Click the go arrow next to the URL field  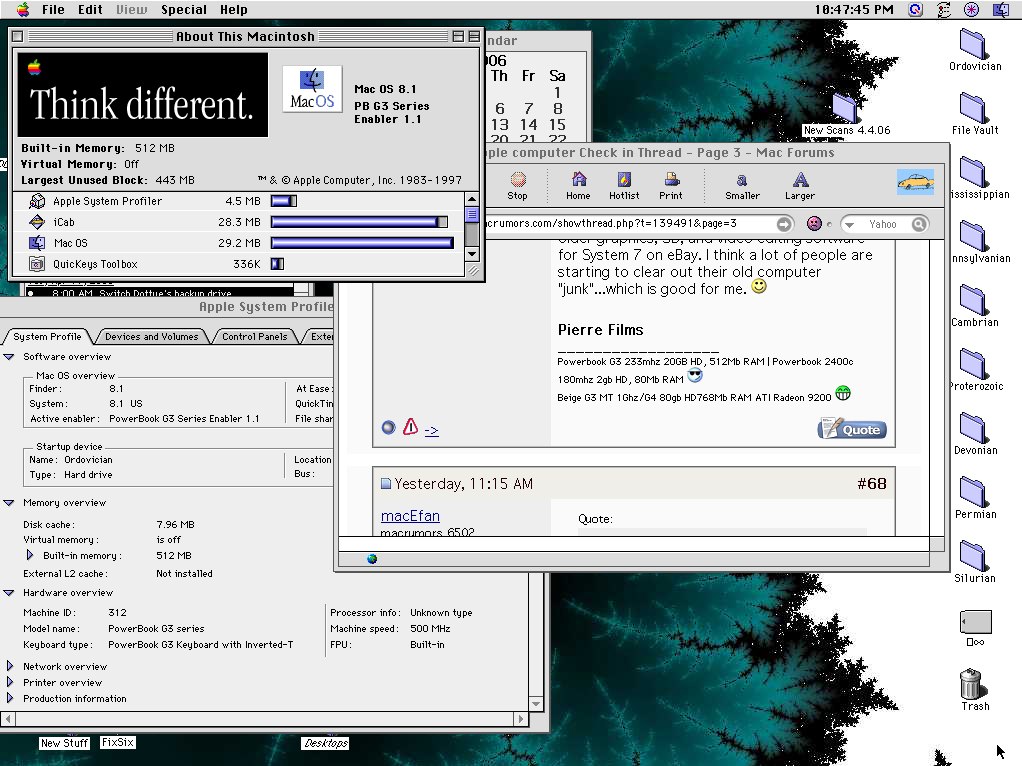click(783, 223)
